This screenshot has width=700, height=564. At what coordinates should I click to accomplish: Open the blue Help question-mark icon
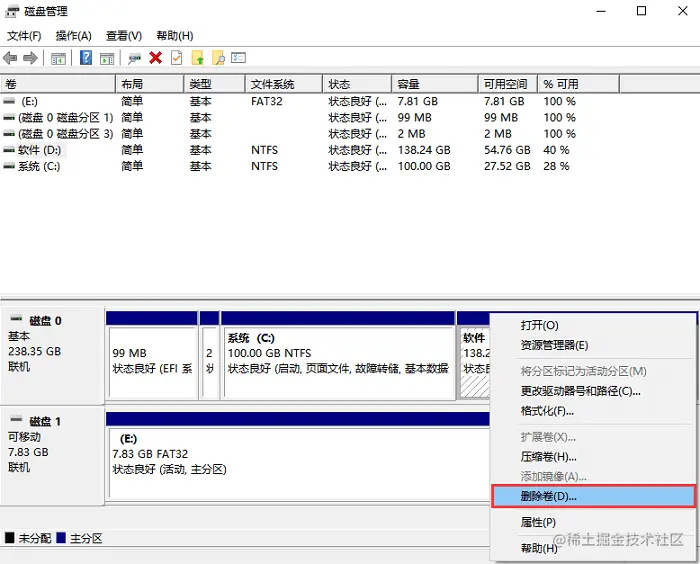click(86, 58)
